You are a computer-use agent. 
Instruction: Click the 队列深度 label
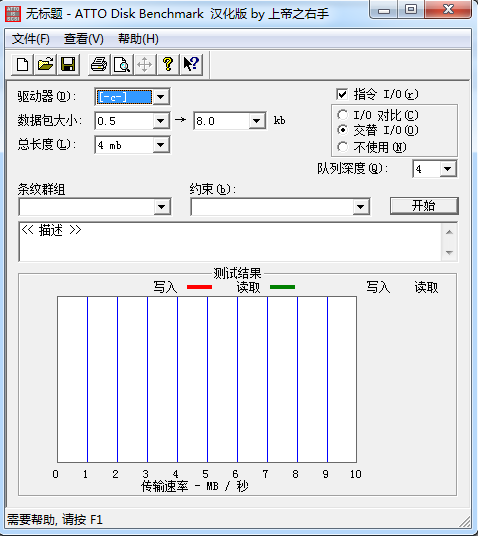pos(352,169)
